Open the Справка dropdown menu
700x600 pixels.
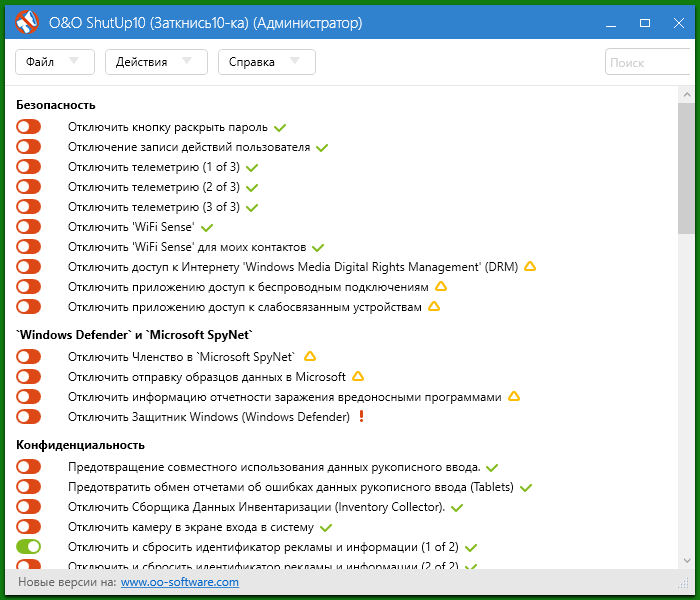click(266, 62)
